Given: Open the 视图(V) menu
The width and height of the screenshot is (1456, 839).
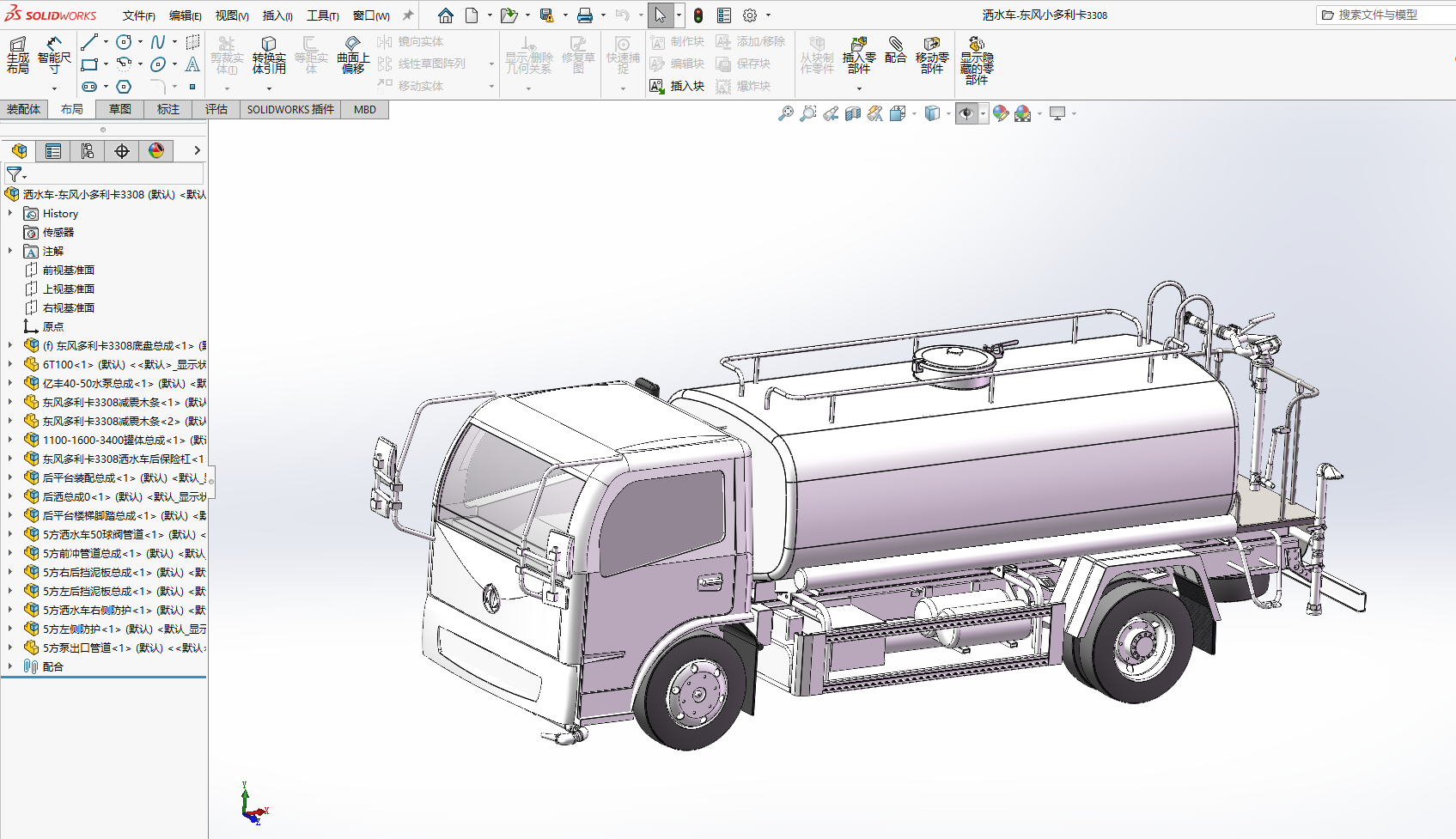Looking at the screenshot, I should [x=232, y=15].
